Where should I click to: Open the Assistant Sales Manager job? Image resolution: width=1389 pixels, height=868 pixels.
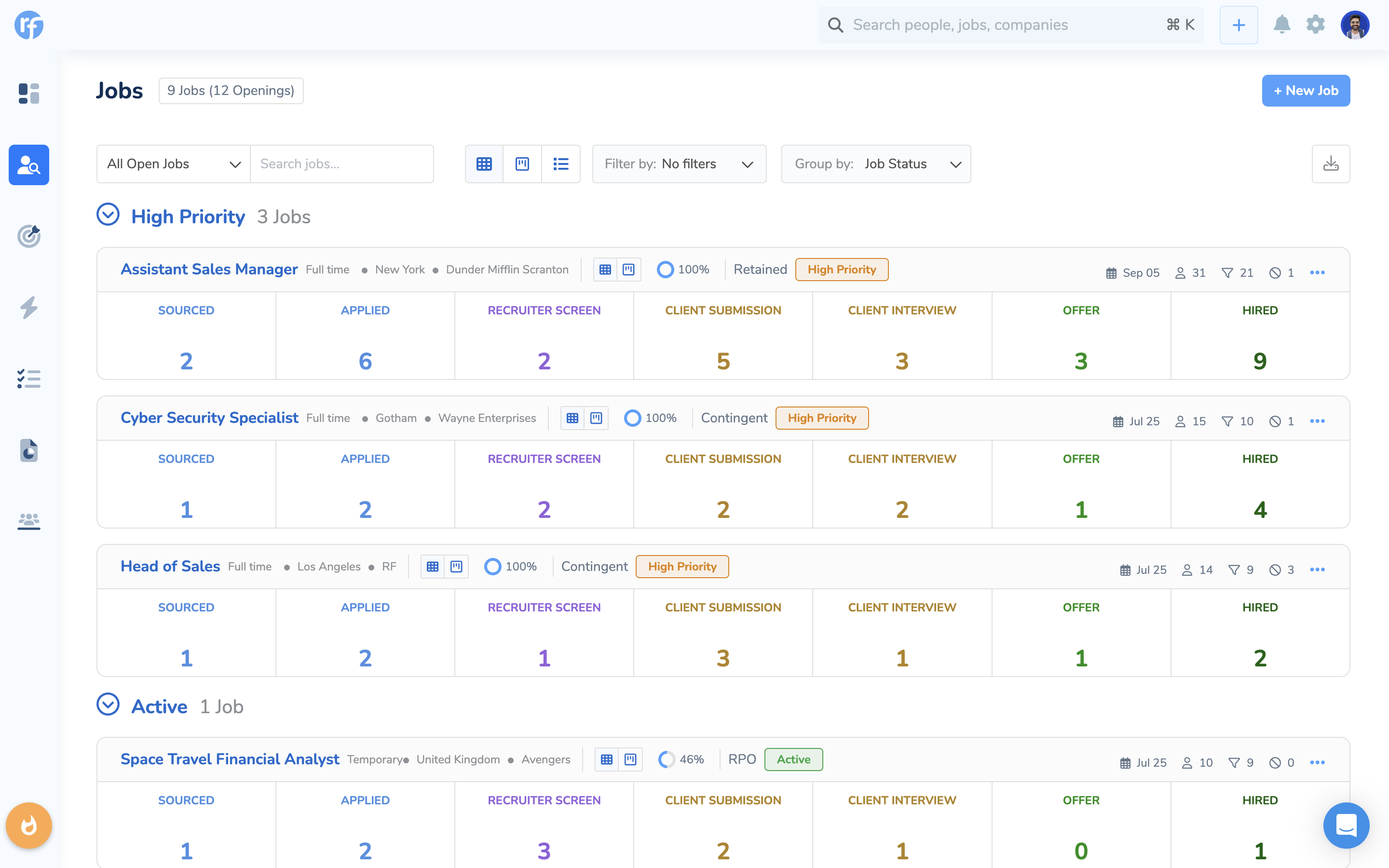click(209, 269)
